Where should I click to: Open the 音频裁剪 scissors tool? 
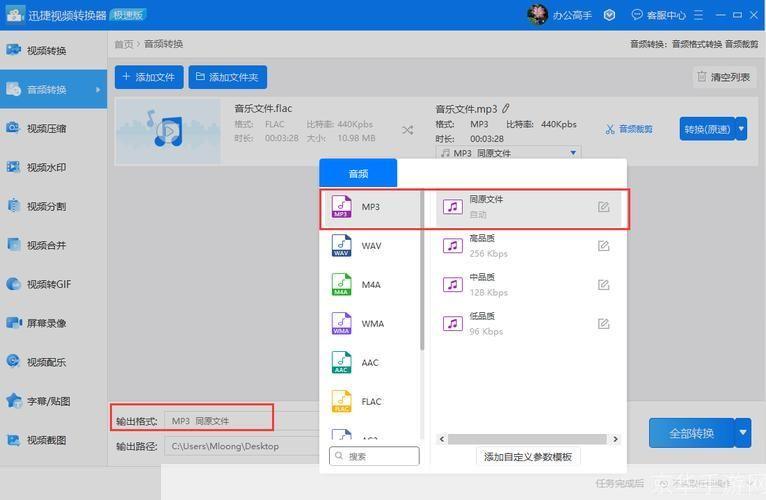[x=629, y=129]
